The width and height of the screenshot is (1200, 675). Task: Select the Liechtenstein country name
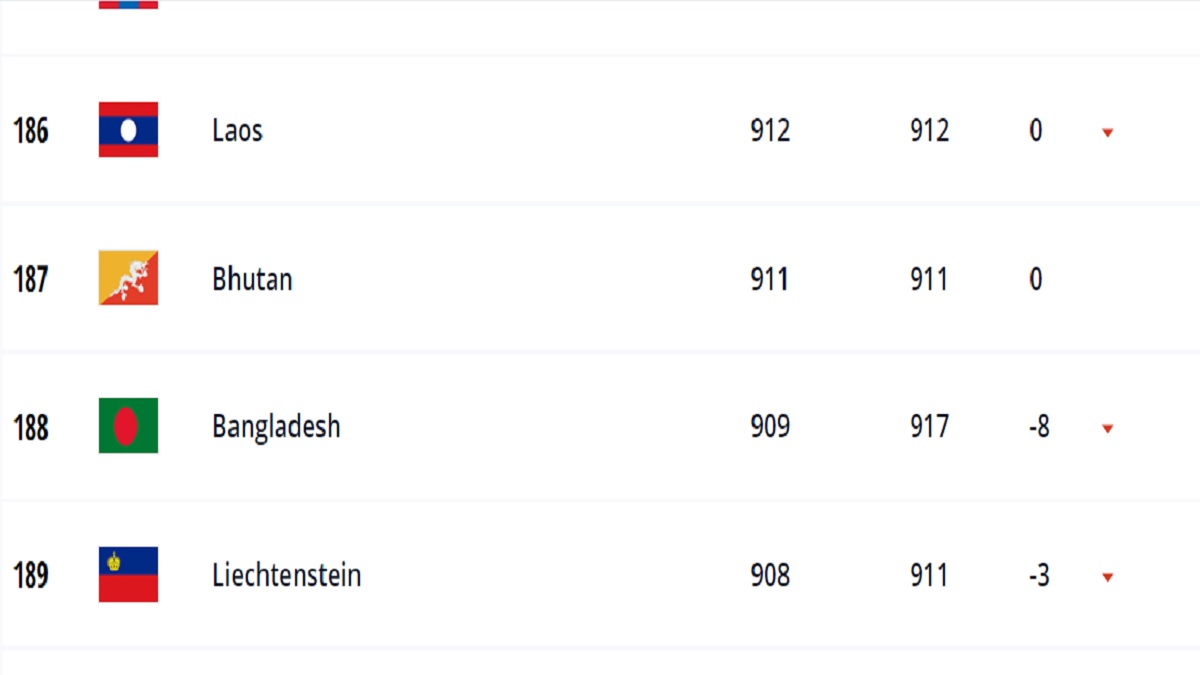(286, 575)
